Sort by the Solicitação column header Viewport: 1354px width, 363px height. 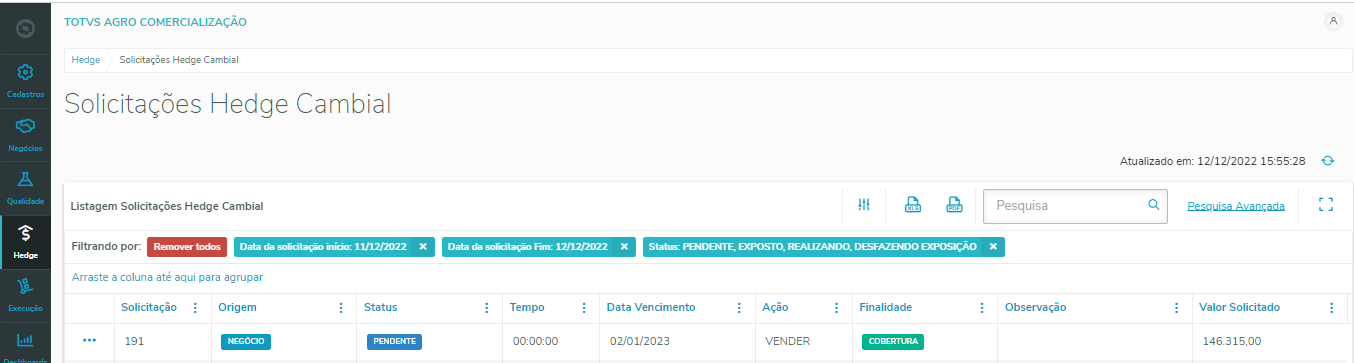[x=149, y=308]
